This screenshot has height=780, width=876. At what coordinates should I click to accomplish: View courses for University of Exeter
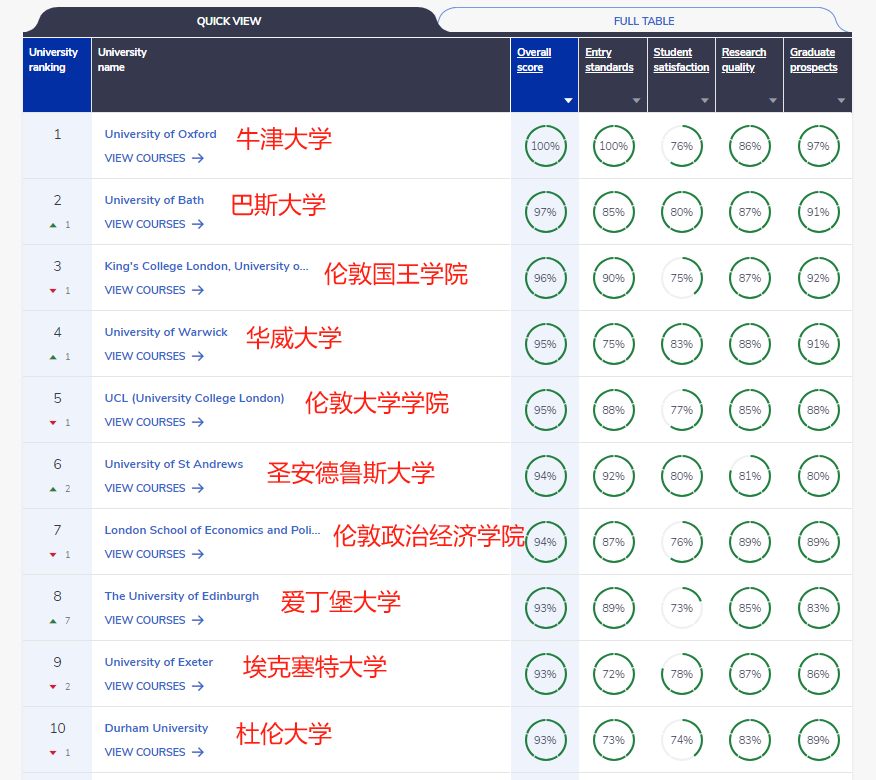coord(154,686)
